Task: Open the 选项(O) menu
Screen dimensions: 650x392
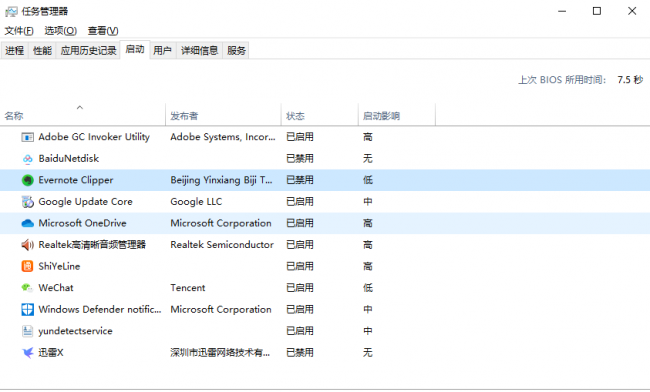Action: click(61, 31)
